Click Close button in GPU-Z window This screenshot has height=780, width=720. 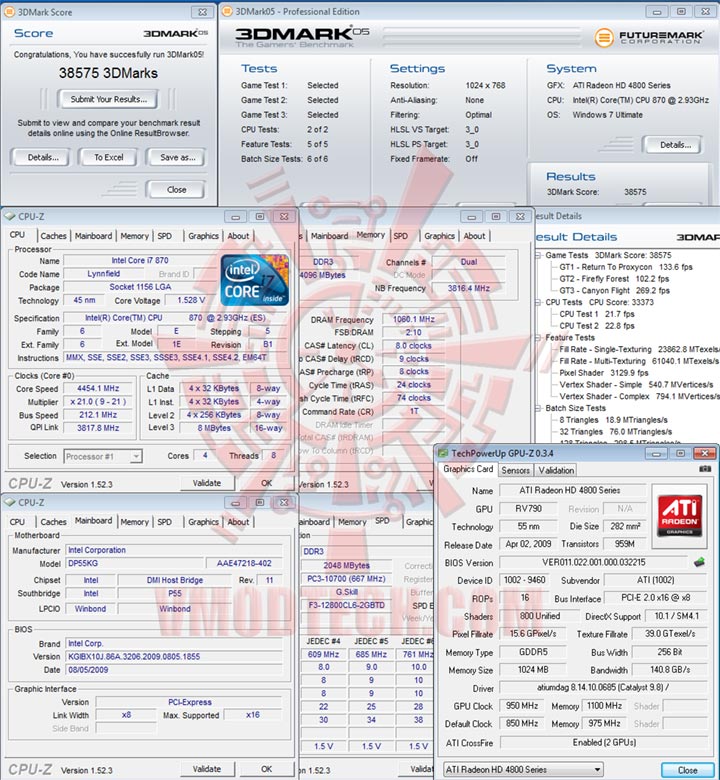click(687, 770)
